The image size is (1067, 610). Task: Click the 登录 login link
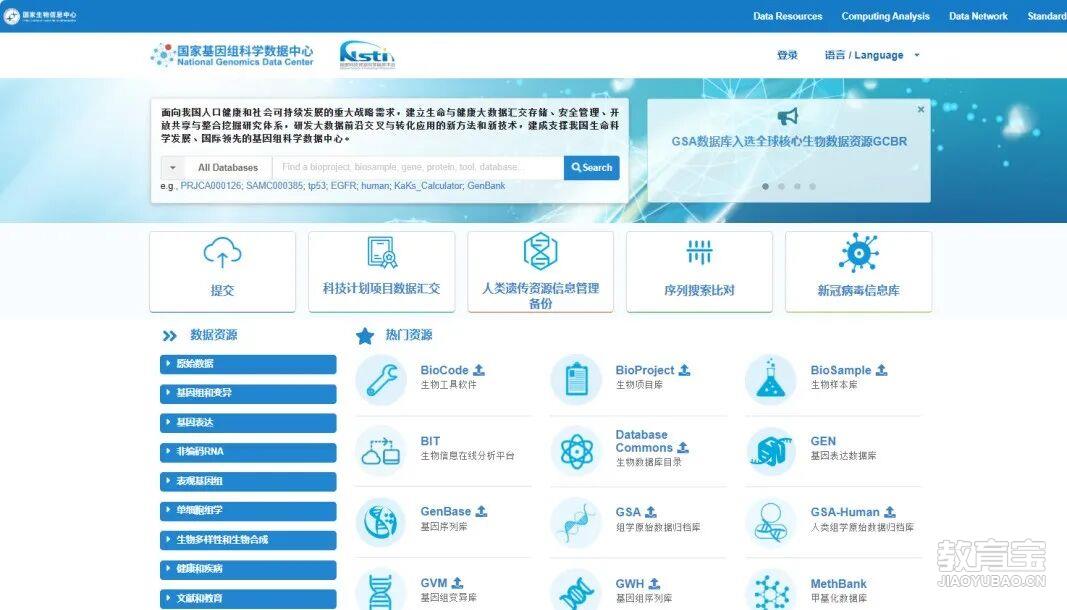[x=787, y=55]
